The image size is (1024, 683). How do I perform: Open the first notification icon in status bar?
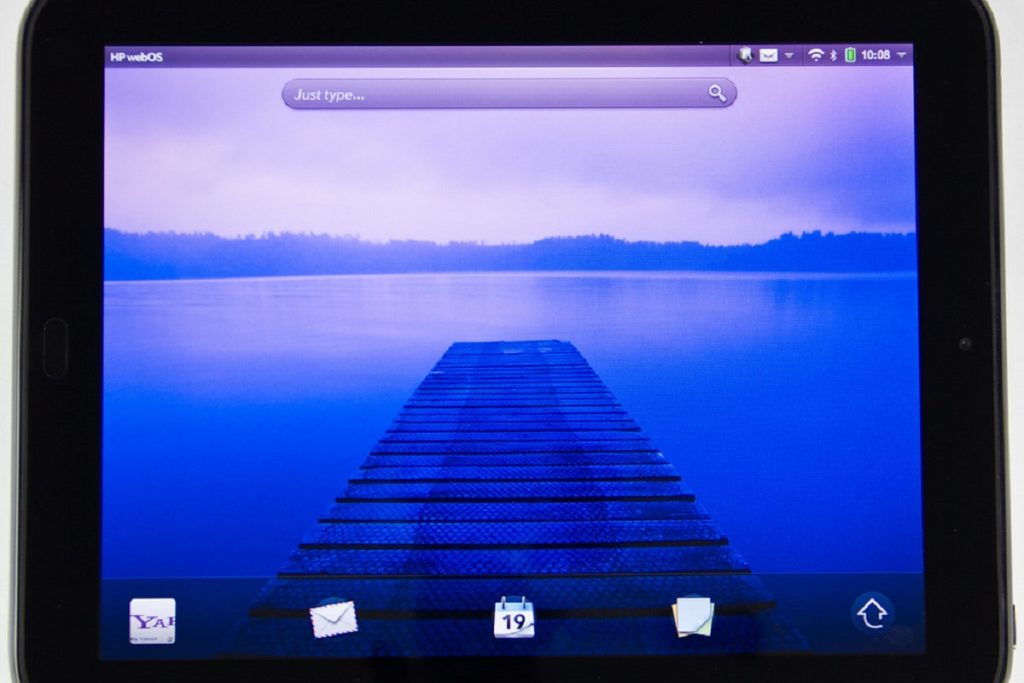[x=745, y=56]
